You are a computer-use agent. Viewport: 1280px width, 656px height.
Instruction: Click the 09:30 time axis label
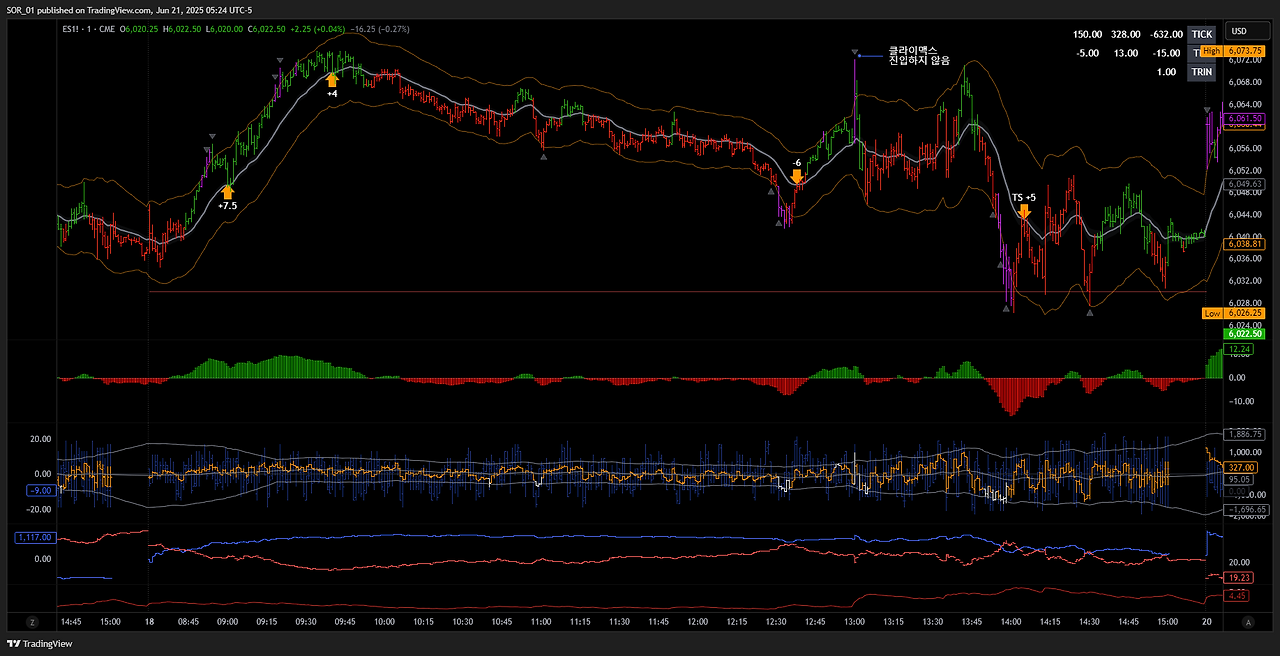(306, 622)
